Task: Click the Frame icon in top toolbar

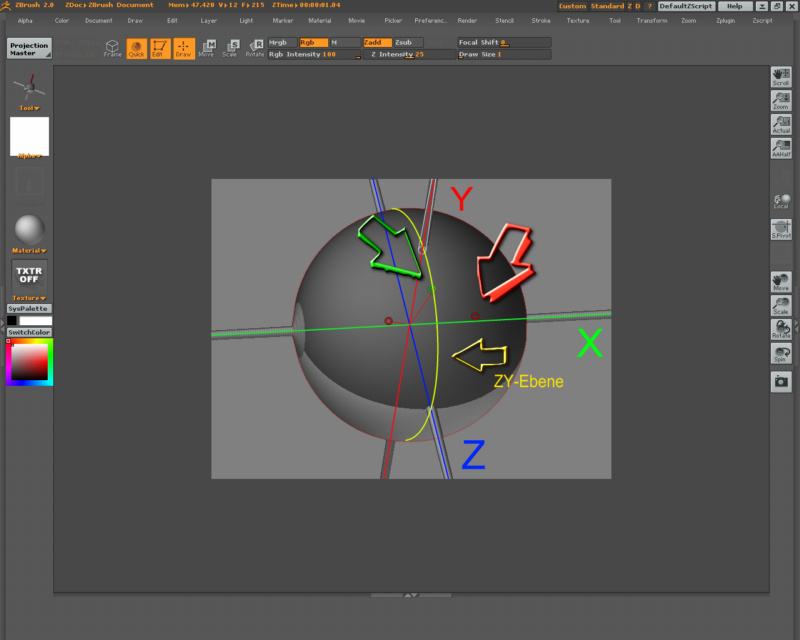Action: coord(112,47)
